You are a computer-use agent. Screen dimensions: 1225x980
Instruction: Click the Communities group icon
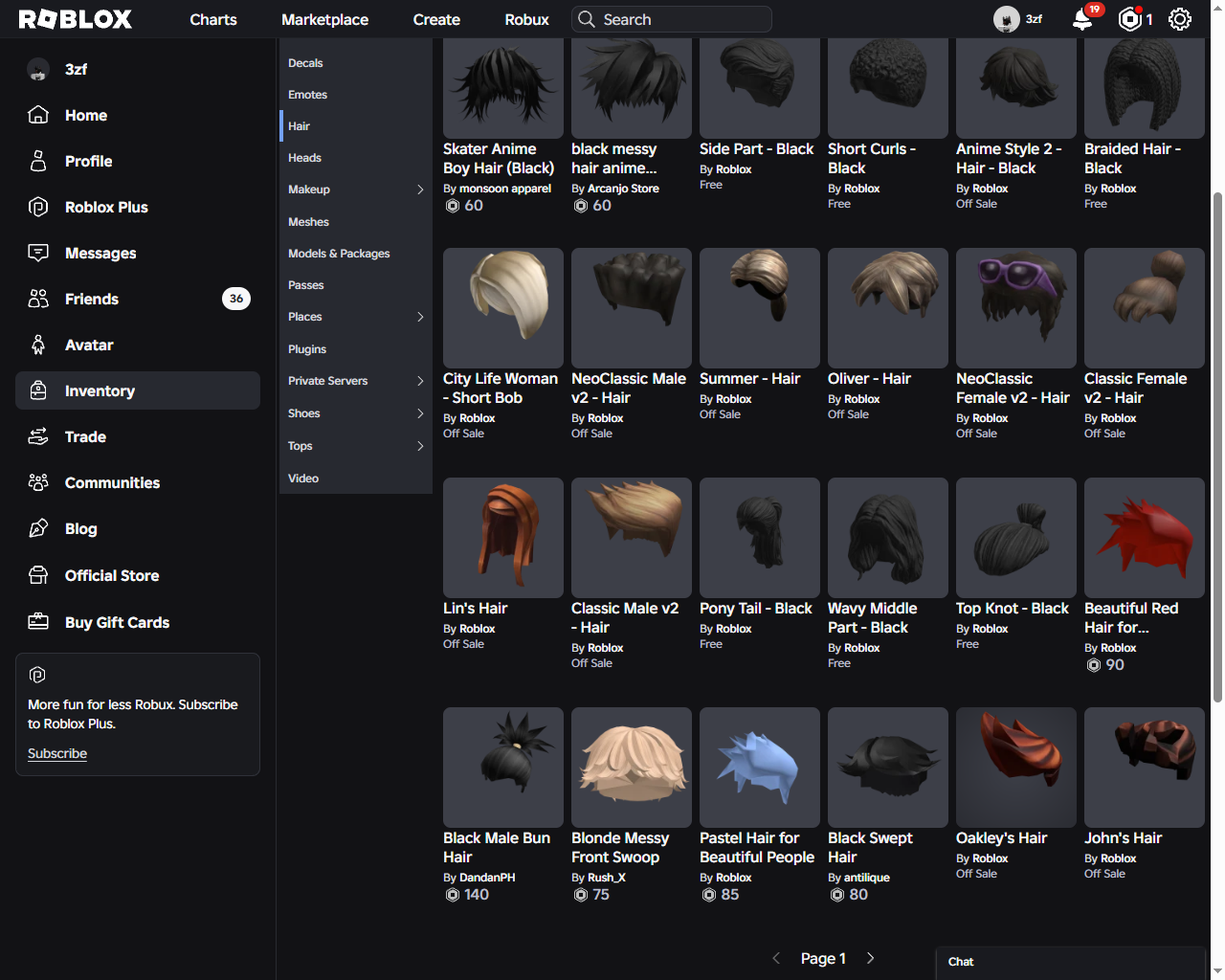point(38,482)
